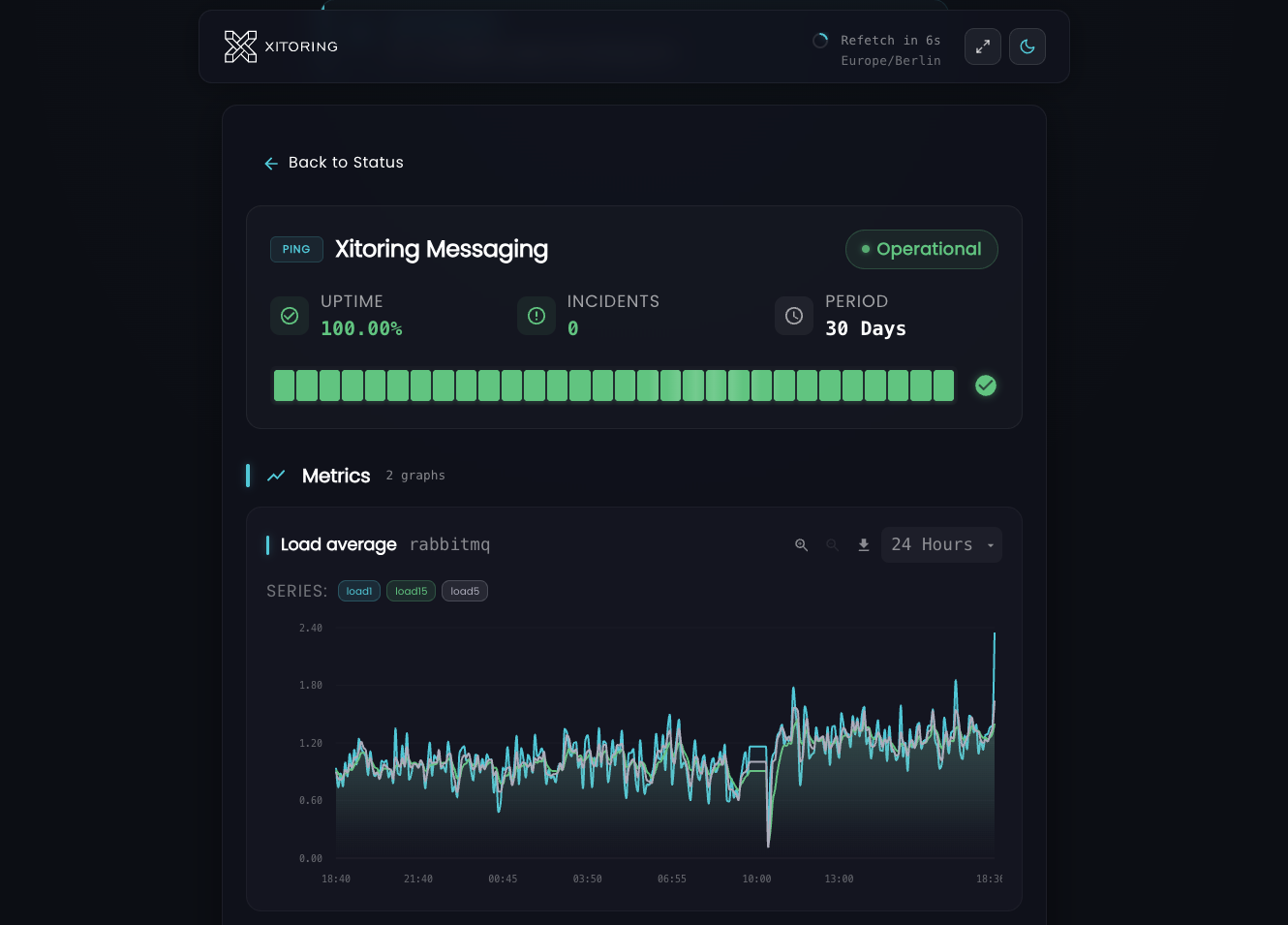This screenshot has width=1288, height=925.
Task: Click the period clock icon
Action: (x=794, y=316)
